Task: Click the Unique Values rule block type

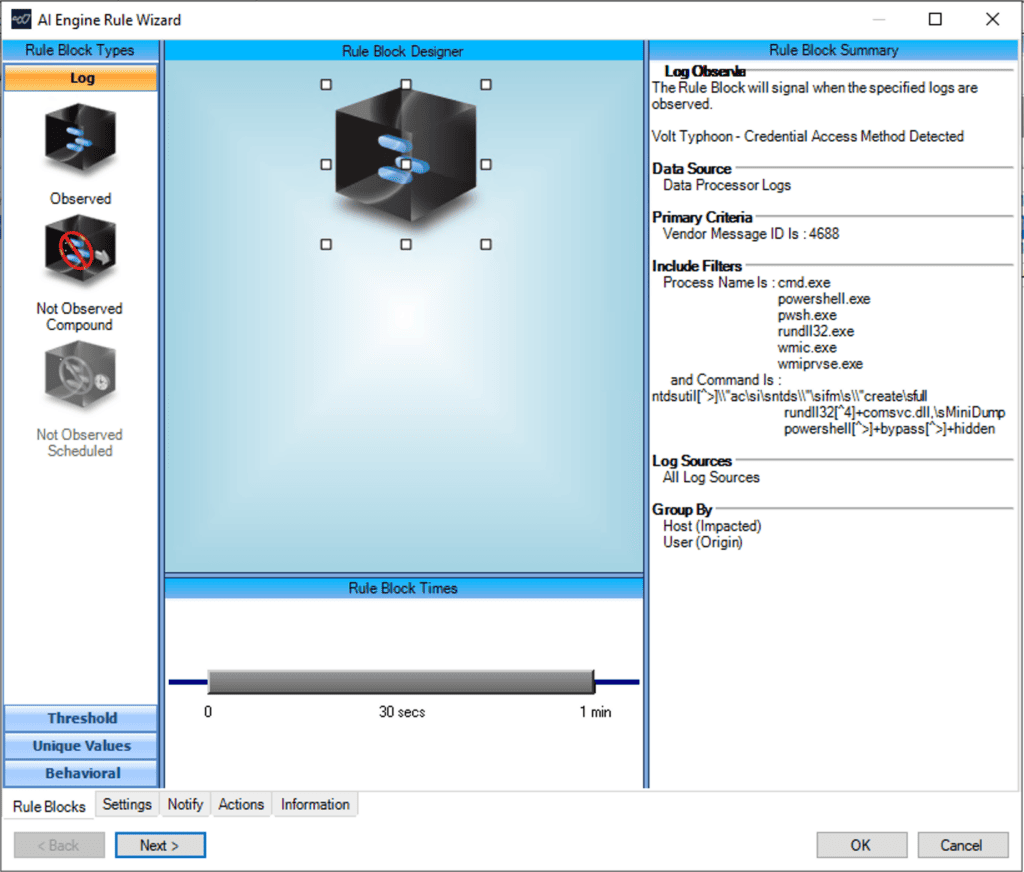Action: [80, 745]
